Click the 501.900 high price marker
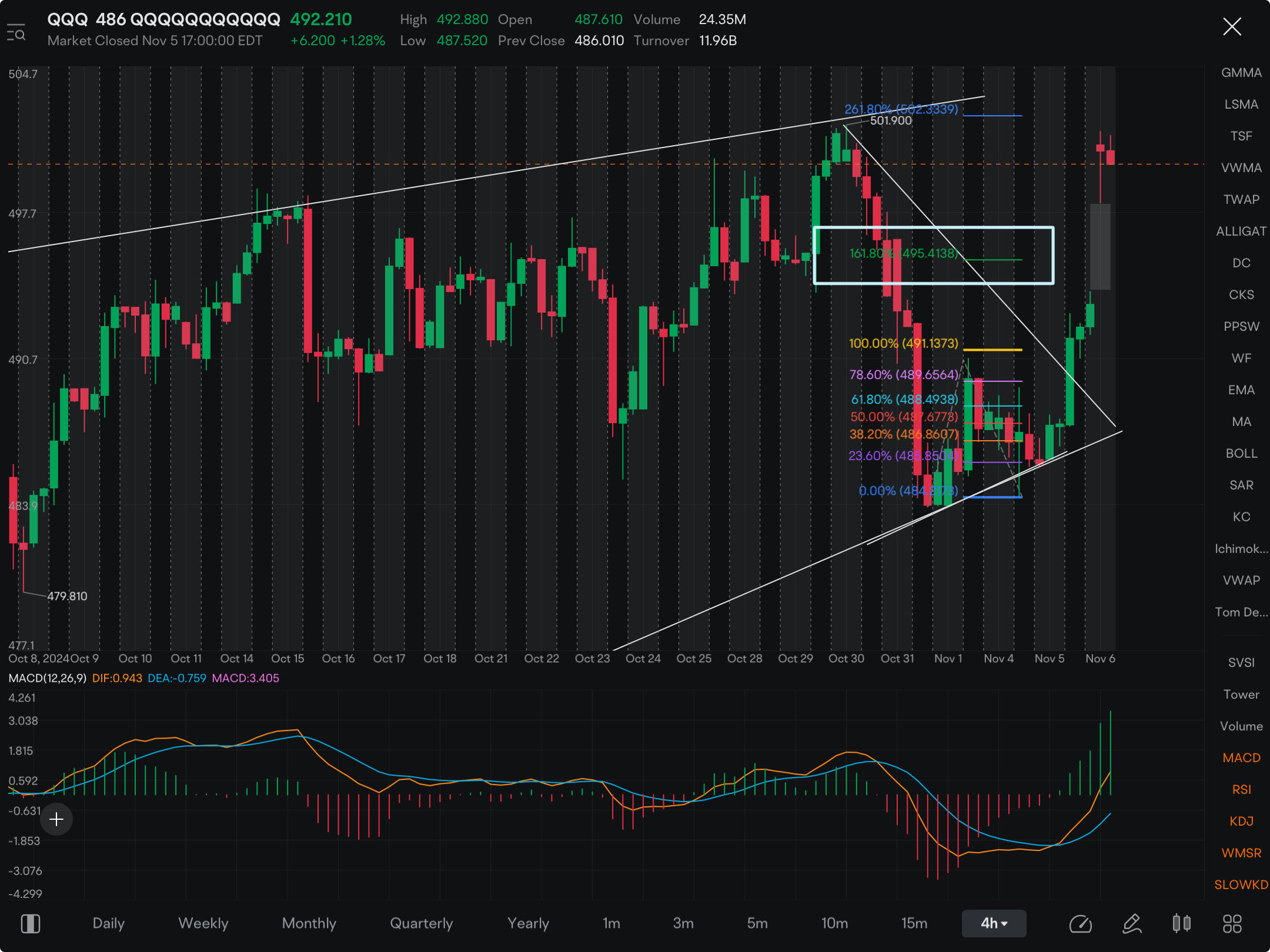 tap(891, 120)
